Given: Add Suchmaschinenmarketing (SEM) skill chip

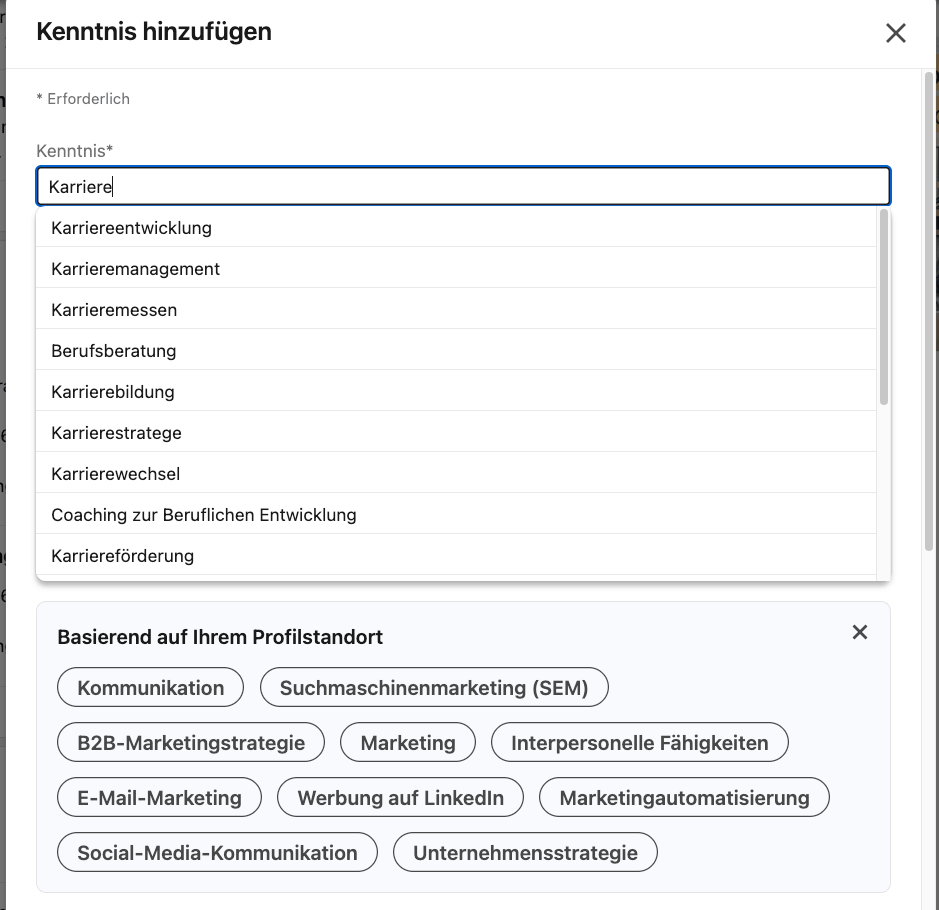Looking at the screenshot, I should coord(434,688).
